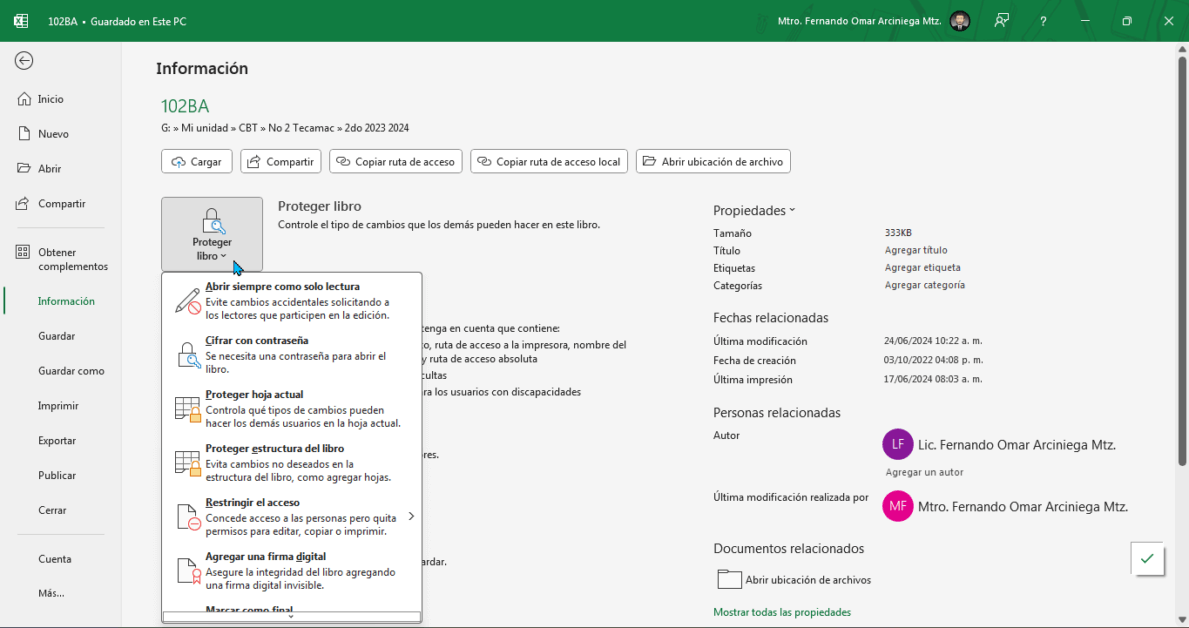Expand Restringir el acceso submenu
Screen dimensions: 1189x628
[x=410, y=516]
